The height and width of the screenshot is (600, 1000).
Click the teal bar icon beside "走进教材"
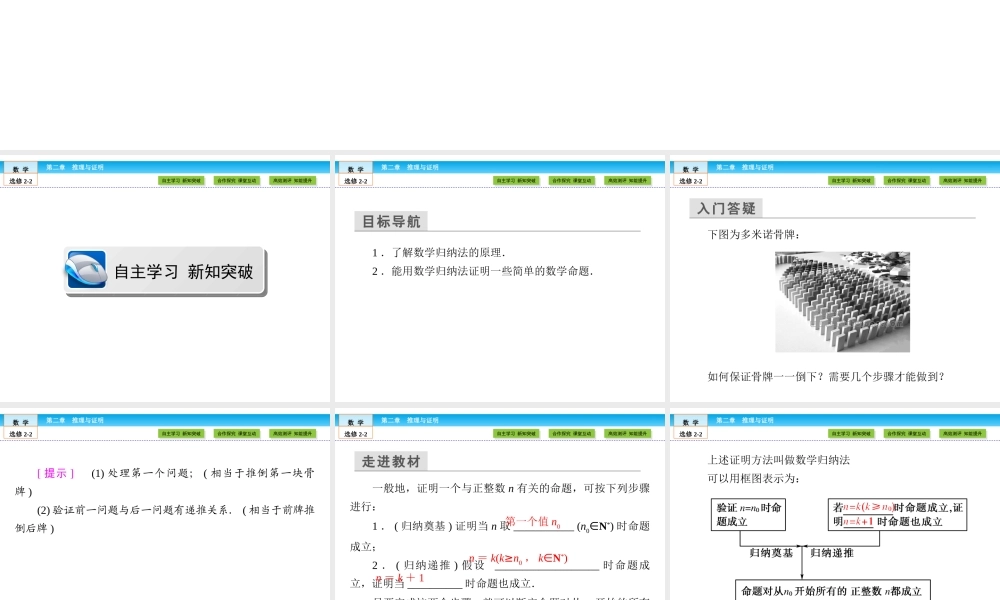358,463
